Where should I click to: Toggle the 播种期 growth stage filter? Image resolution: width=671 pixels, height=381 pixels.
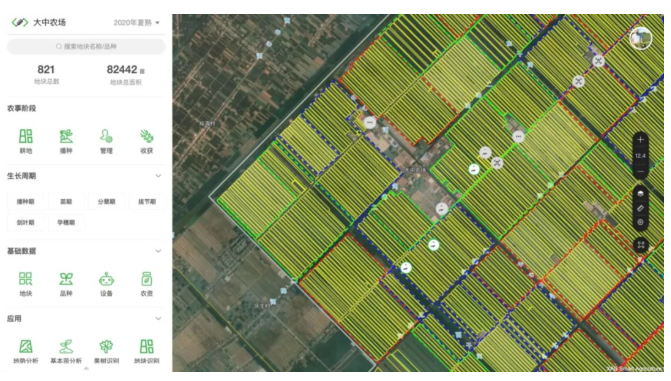click(26, 202)
